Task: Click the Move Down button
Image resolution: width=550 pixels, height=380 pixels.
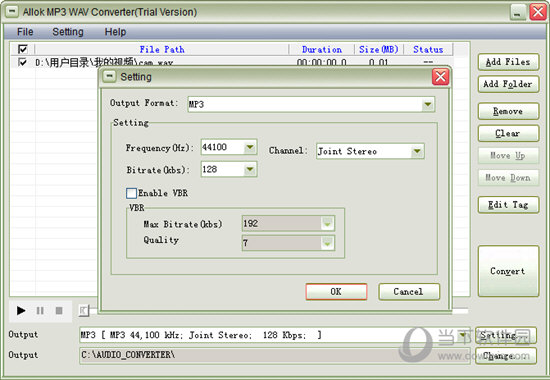Action: click(x=508, y=178)
